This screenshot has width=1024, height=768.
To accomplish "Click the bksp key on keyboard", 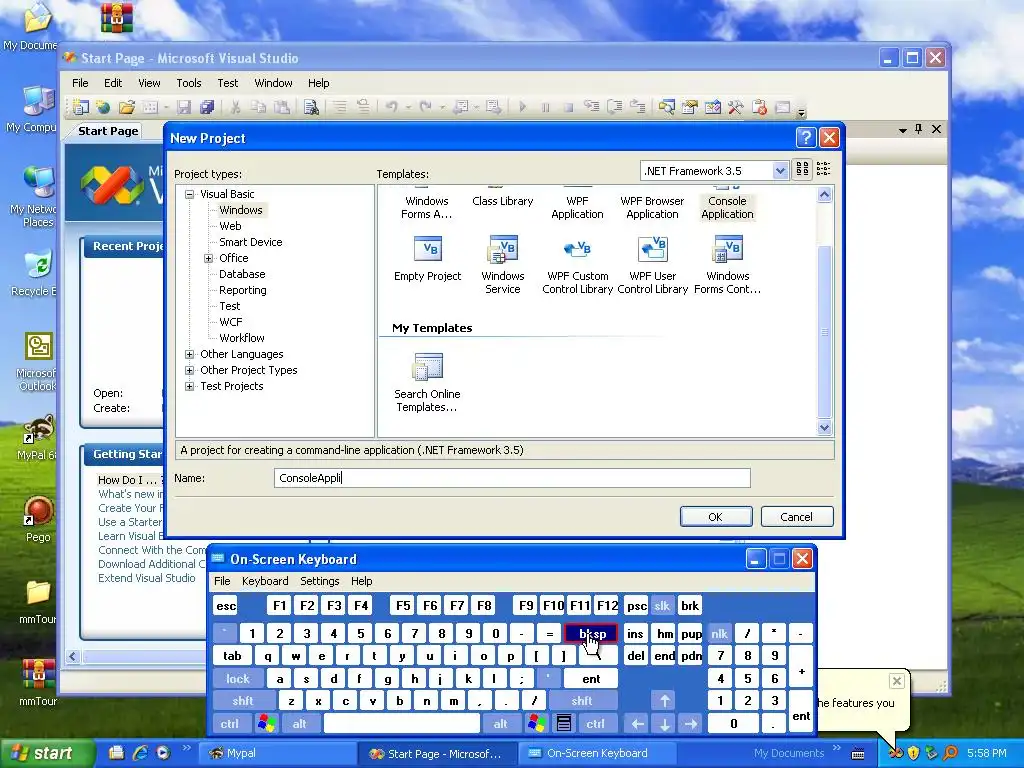I will pos(590,633).
